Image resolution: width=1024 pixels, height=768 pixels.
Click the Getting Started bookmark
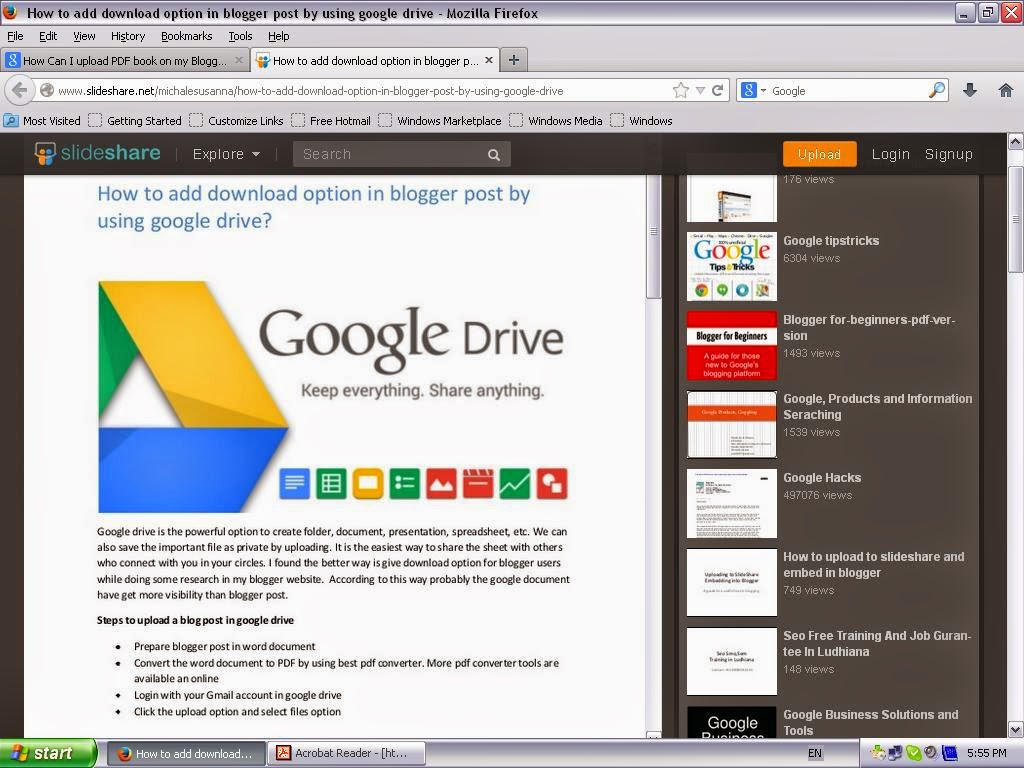pyautogui.click(x=136, y=120)
